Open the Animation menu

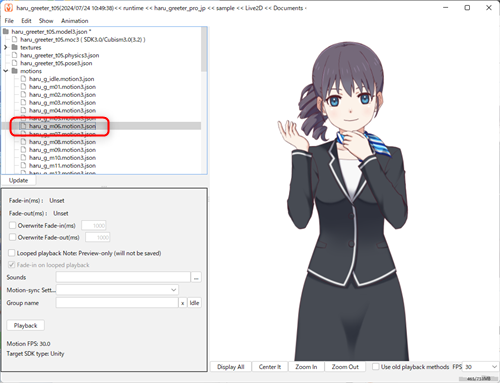click(75, 21)
